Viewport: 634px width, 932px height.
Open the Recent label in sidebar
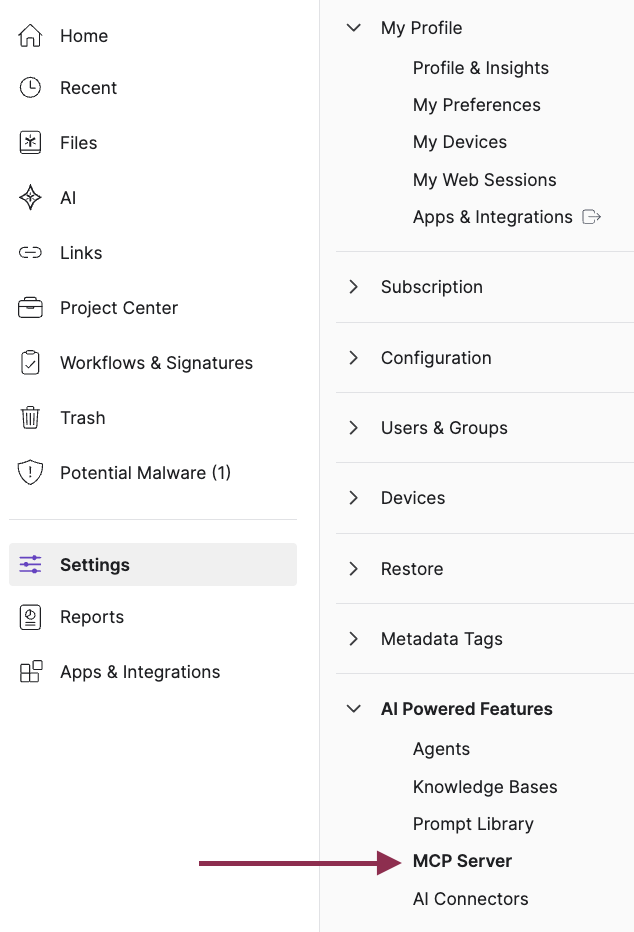tap(89, 87)
